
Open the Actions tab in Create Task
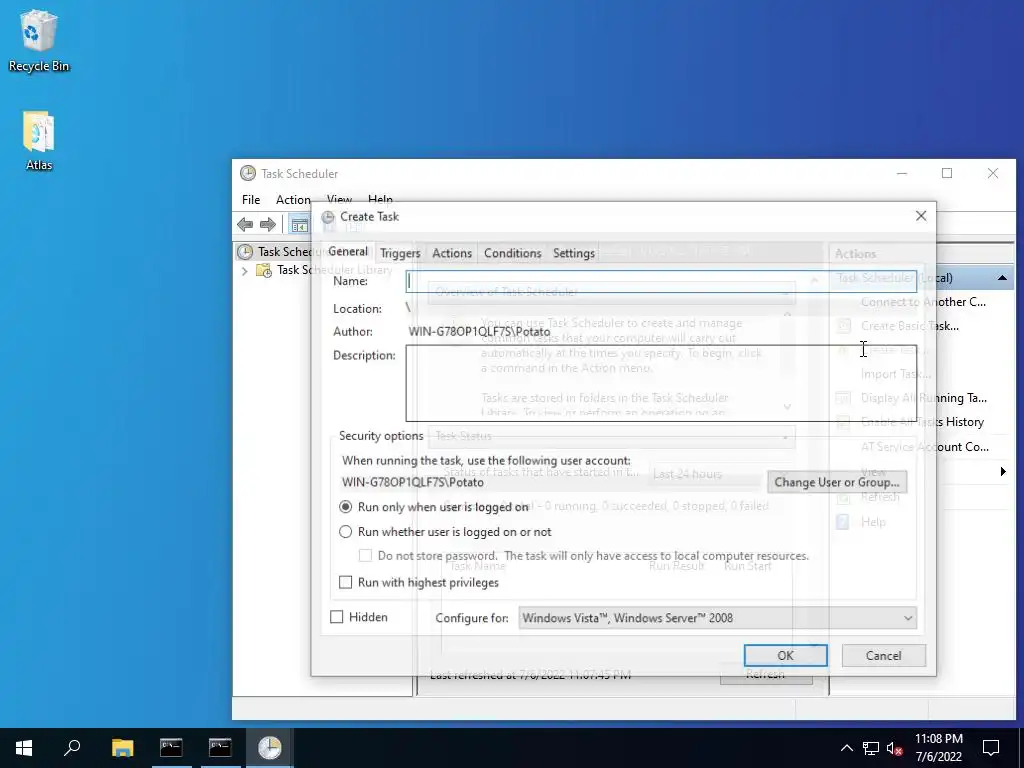pyautogui.click(x=451, y=253)
